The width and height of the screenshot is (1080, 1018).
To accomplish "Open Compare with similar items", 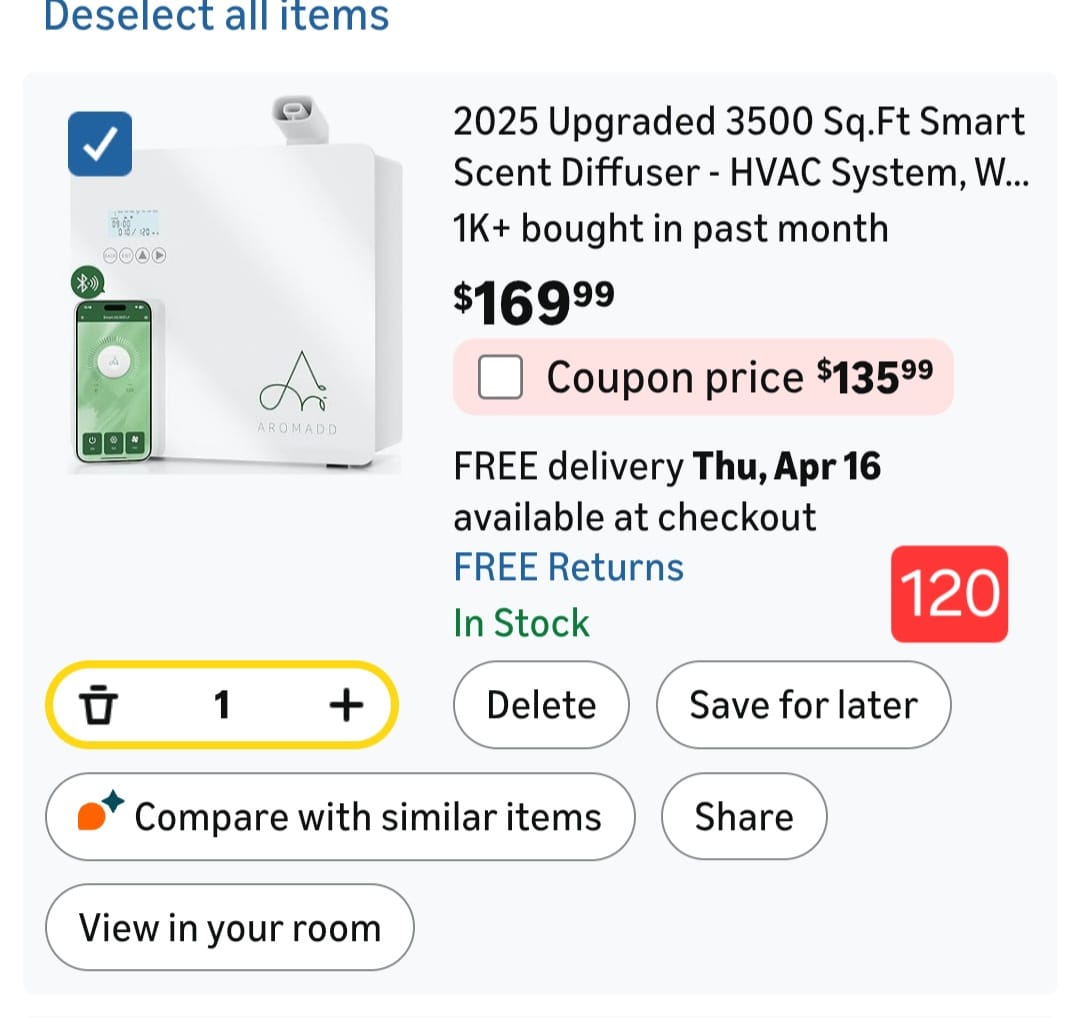I will [x=340, y=817].
